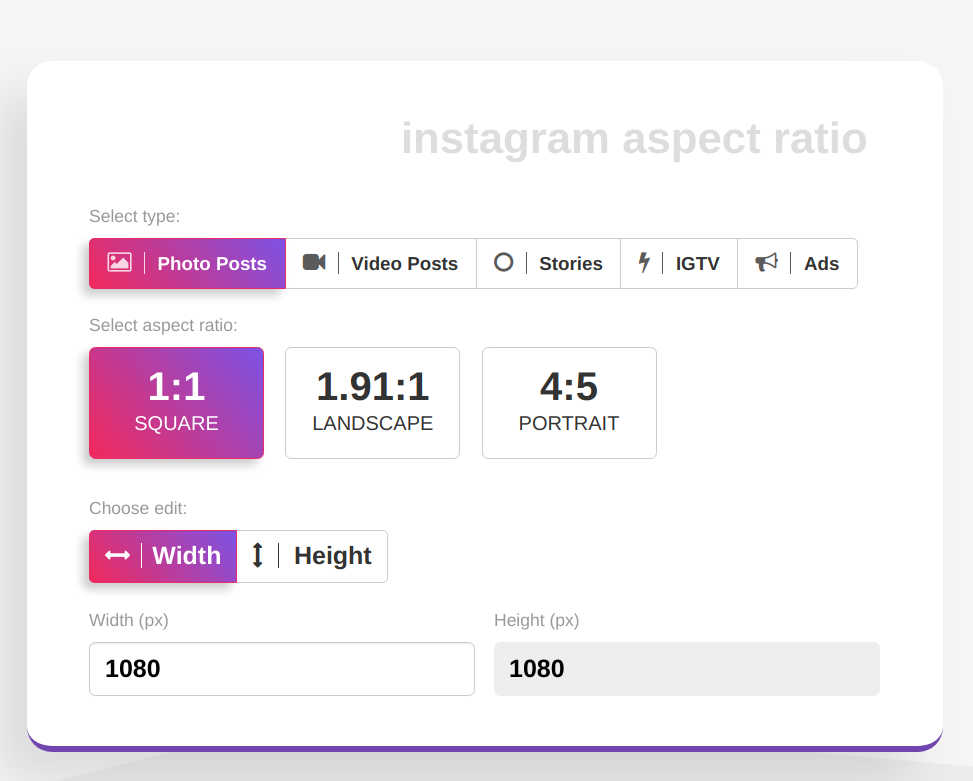Screen dimensions: 973x781
Task: Pick the 4:5 Portrait aspect ratio
Action: coord(569,403)
